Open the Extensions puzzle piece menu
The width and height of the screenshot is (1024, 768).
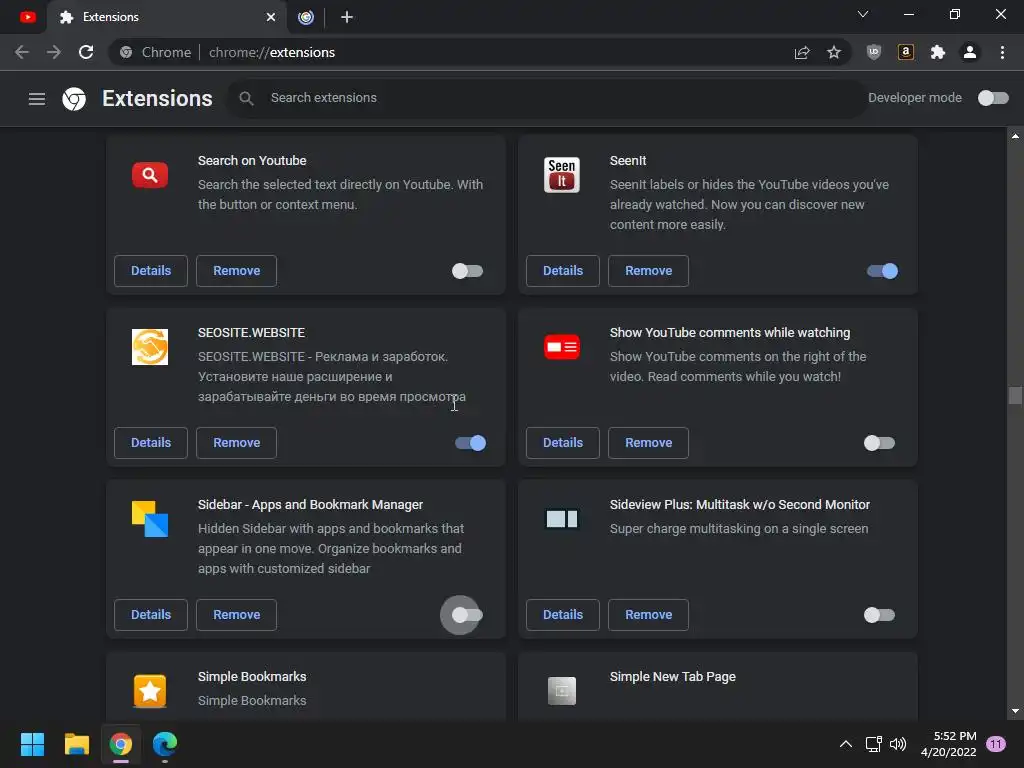(x=938, y=52)
